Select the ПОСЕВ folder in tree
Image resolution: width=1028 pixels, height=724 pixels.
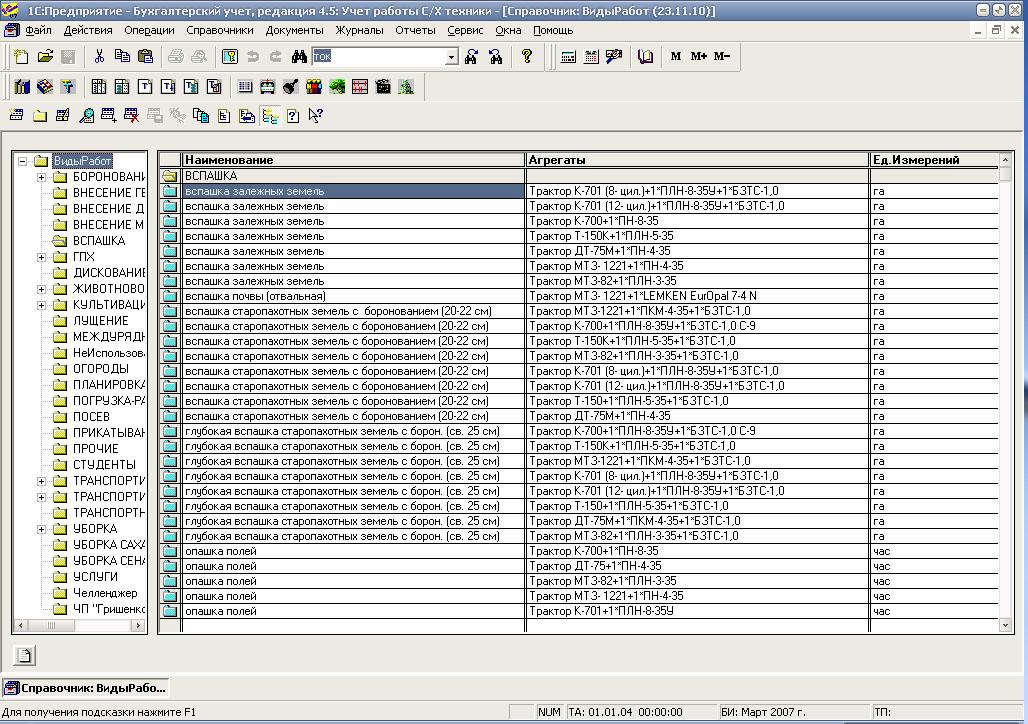point(91,416)
